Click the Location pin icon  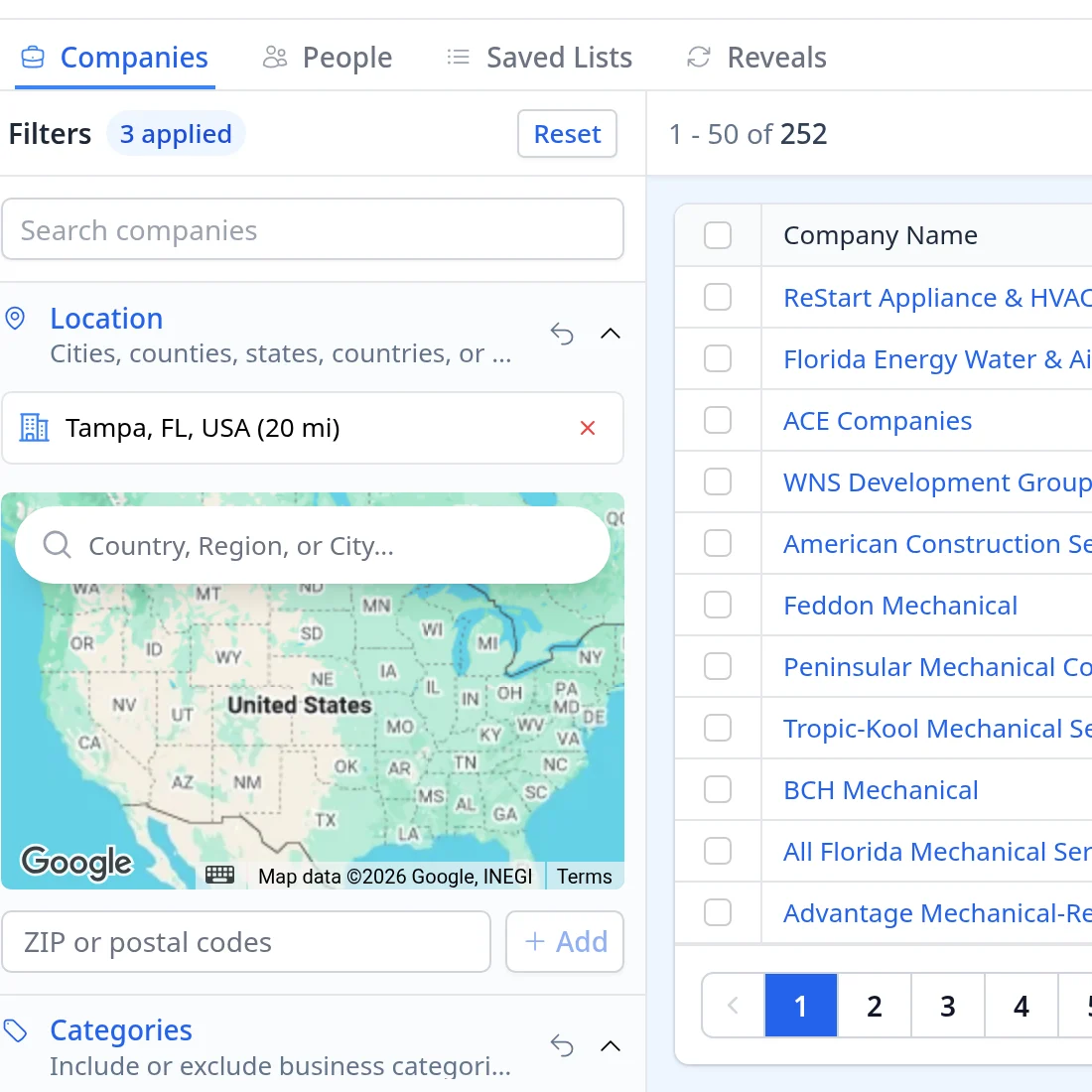15,319
